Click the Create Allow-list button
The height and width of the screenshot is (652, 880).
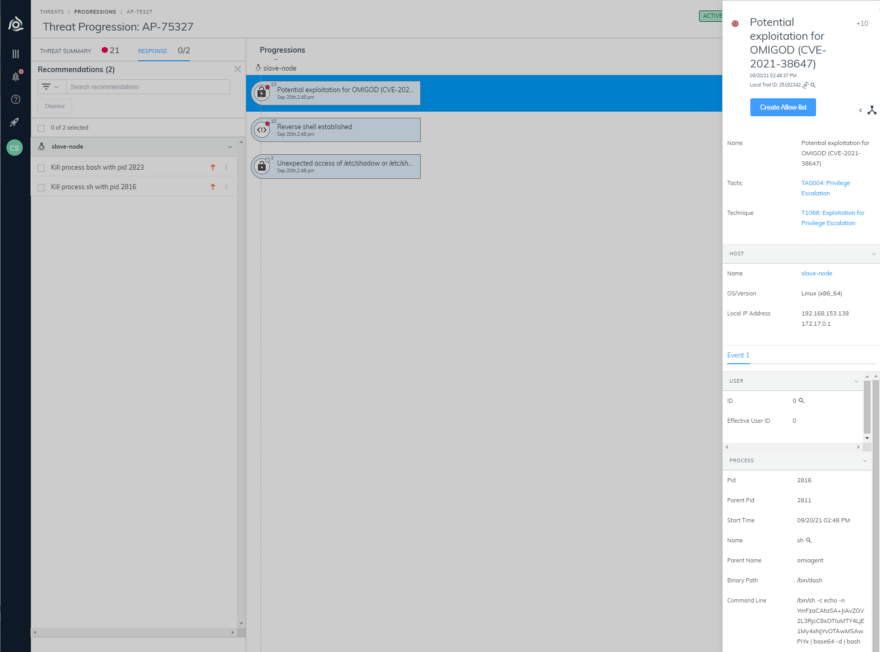(783, 107)
